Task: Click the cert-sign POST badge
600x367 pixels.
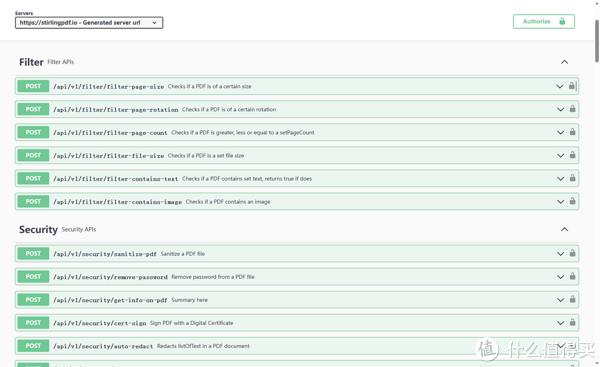Action: [x=33, y=323]
